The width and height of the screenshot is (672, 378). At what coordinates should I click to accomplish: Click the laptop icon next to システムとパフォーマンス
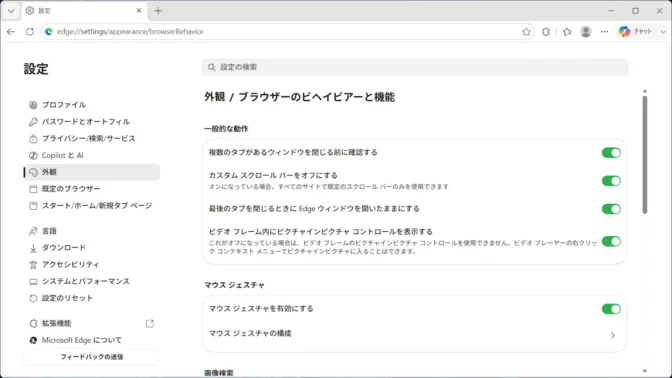point(33,282)
